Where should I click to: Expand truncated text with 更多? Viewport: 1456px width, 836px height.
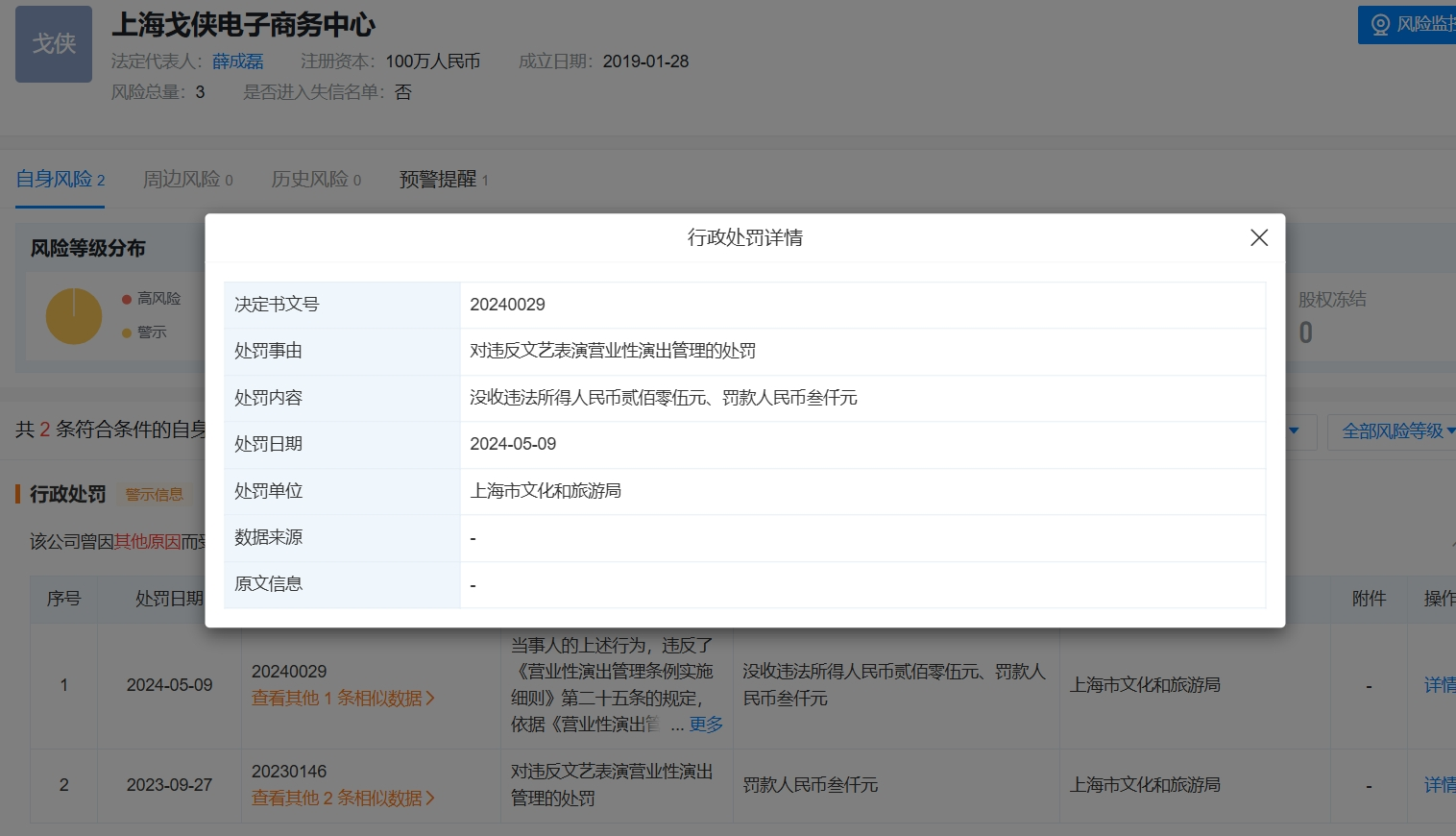[x=706, y=725]
